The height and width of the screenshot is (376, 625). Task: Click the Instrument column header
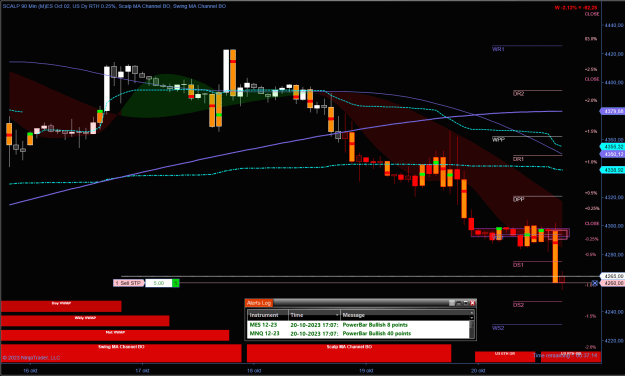tap(268, 315)
